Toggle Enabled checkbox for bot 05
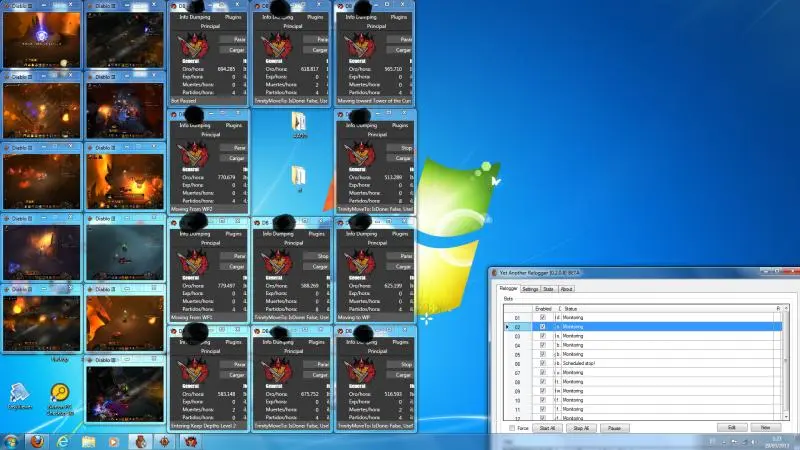The image size is (800, 450). 542,354
